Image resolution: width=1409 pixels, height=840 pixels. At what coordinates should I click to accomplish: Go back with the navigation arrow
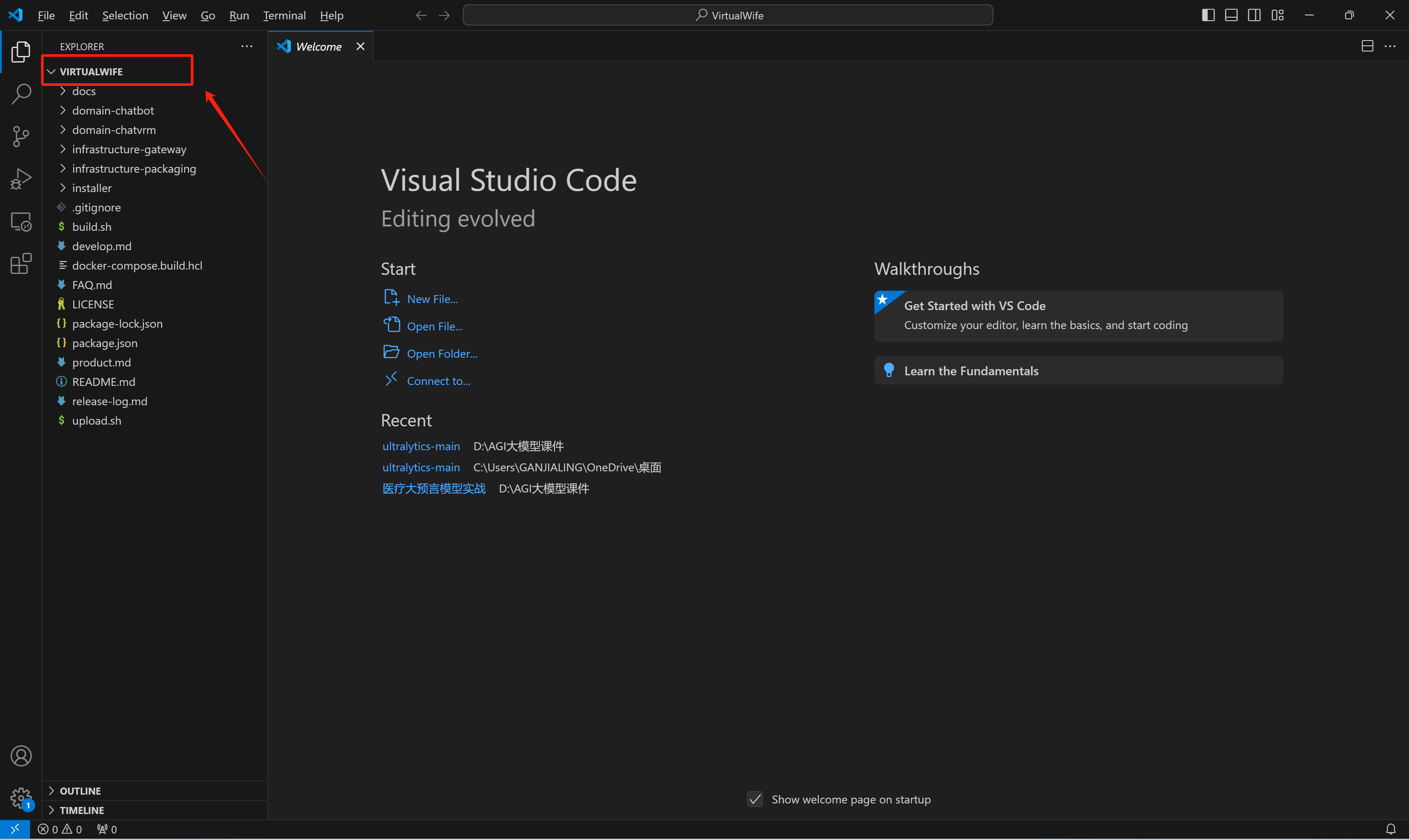pos(421,15)
